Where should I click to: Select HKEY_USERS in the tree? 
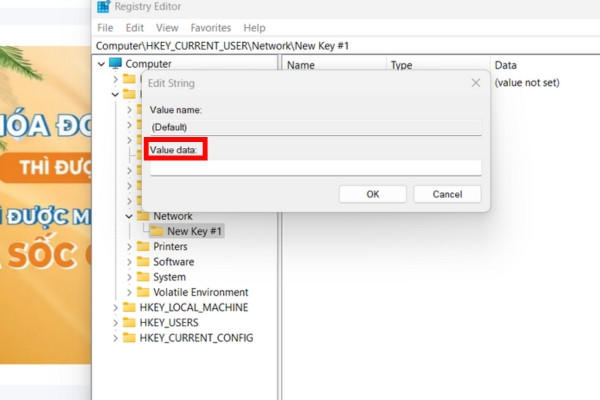point(169,323)
